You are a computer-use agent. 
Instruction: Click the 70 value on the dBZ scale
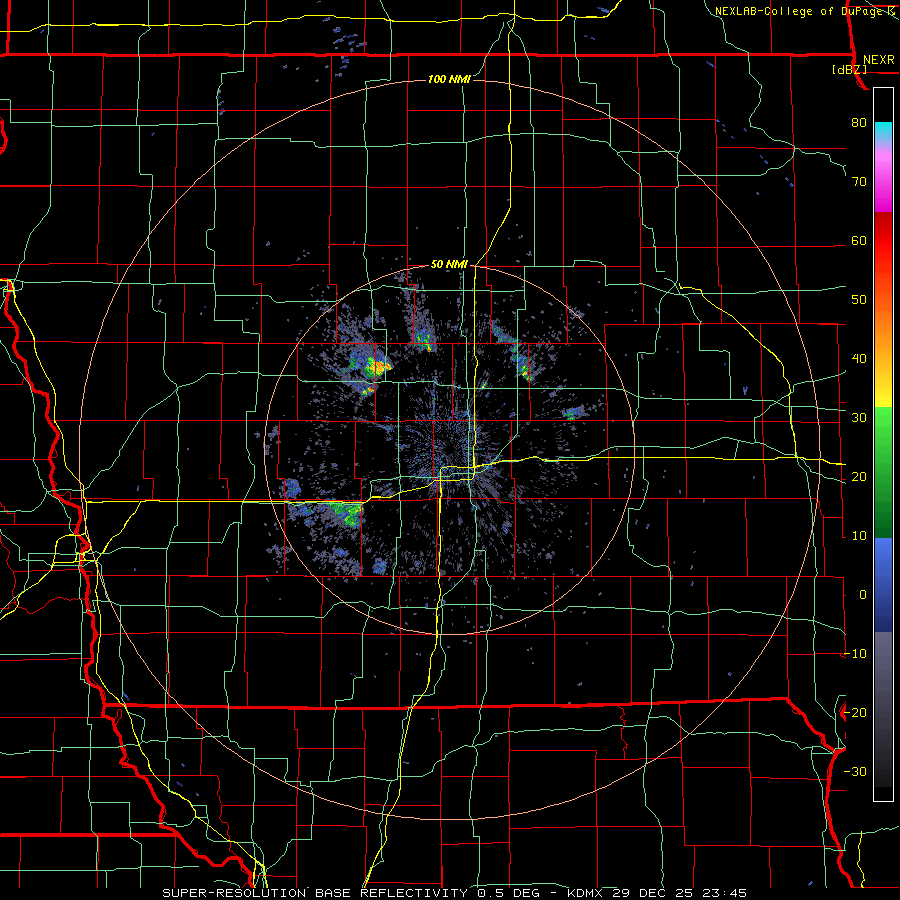[859, 182]
